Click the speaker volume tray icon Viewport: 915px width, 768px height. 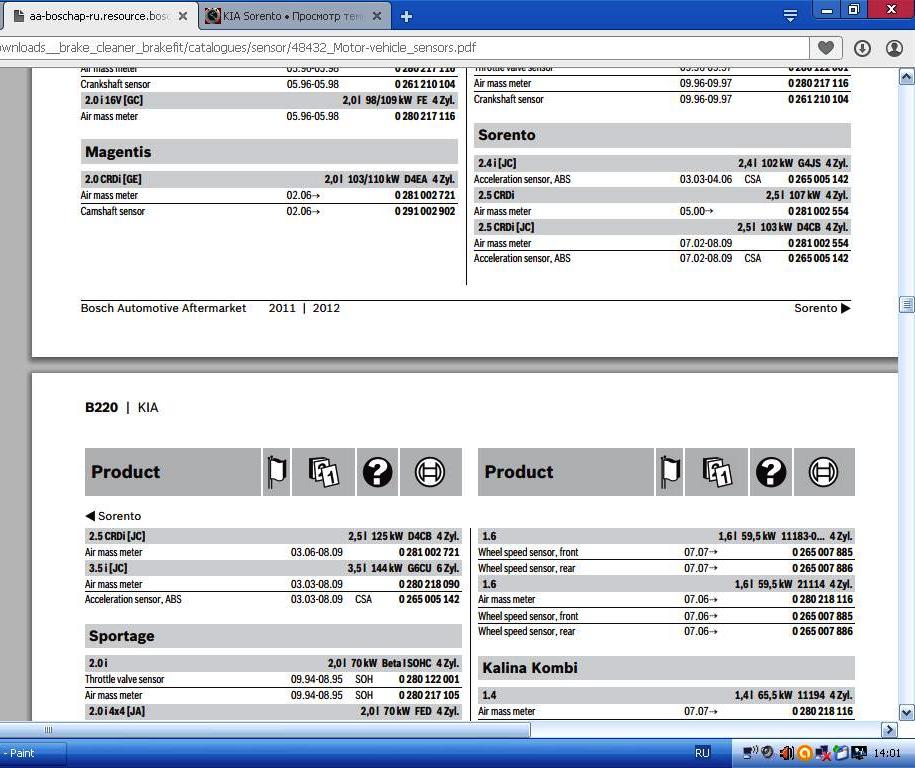pyautogui.click(x=786, y=753)
